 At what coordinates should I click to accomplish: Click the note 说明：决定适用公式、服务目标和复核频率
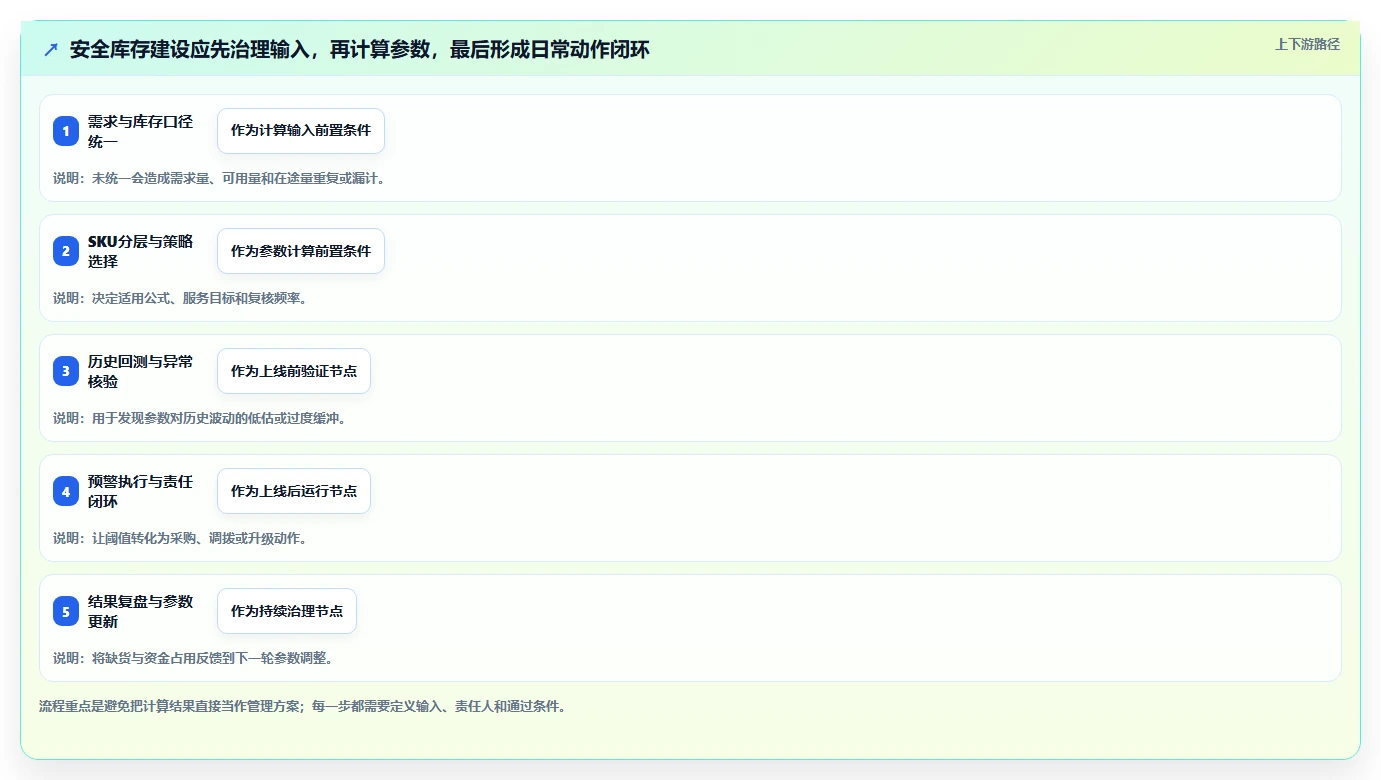tap(180, 298)
